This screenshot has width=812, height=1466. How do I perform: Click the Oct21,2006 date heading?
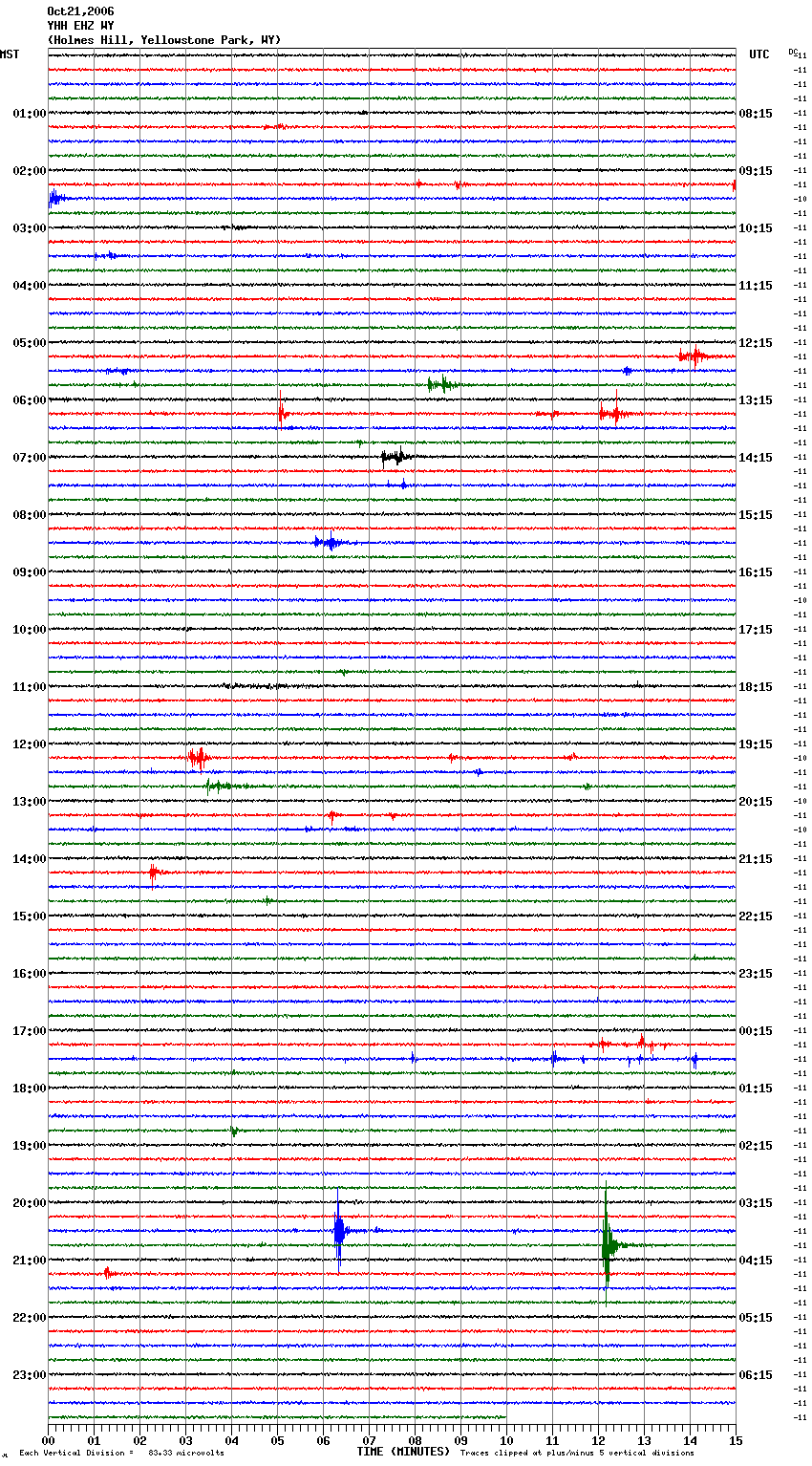pyautogui.click(x=80, y=11)
